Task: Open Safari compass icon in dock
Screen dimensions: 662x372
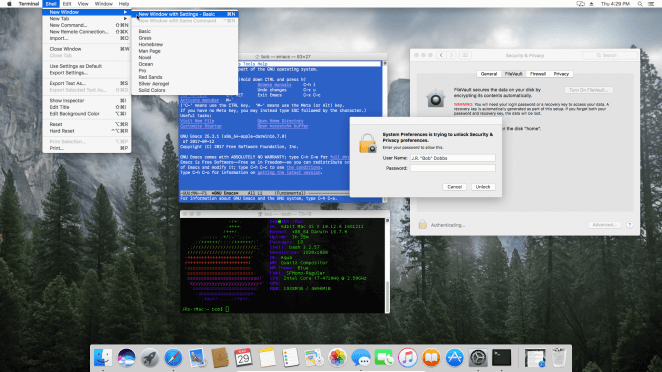Action: [173, 358]
